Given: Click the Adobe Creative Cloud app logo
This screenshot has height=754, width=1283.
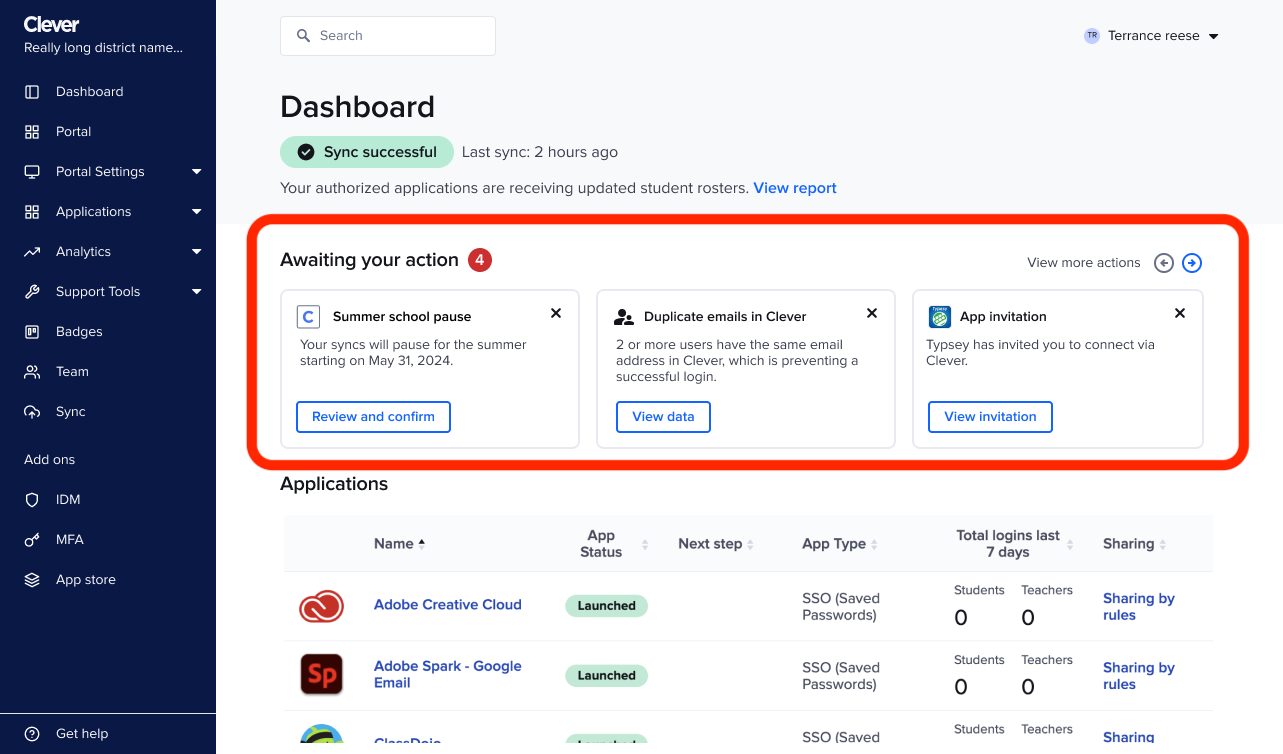Looking at the screenshot, I should tap(322, 606).
